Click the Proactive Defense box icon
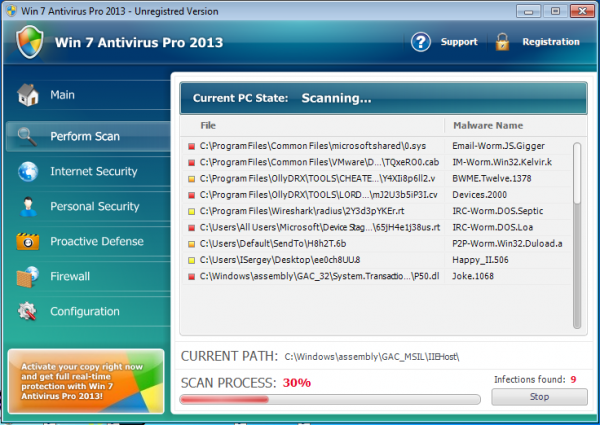 point(28,241)
